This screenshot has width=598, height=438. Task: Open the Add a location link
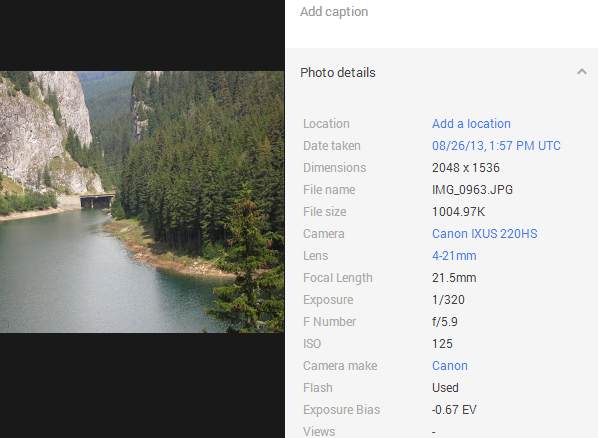pos(471,124)
